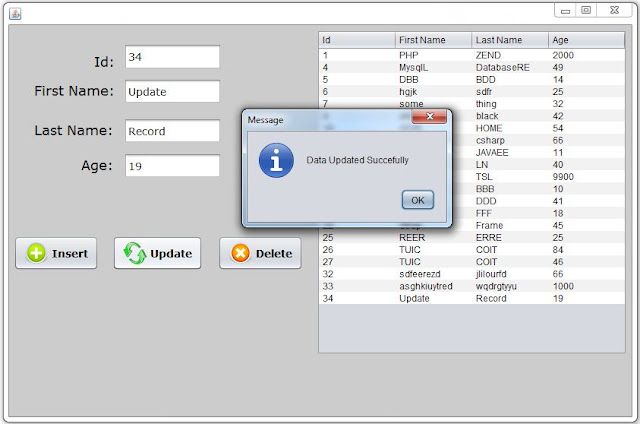This screenshot has width=640, height=424.
Task: Select the Record cell in table
Action: pos(510,298)
